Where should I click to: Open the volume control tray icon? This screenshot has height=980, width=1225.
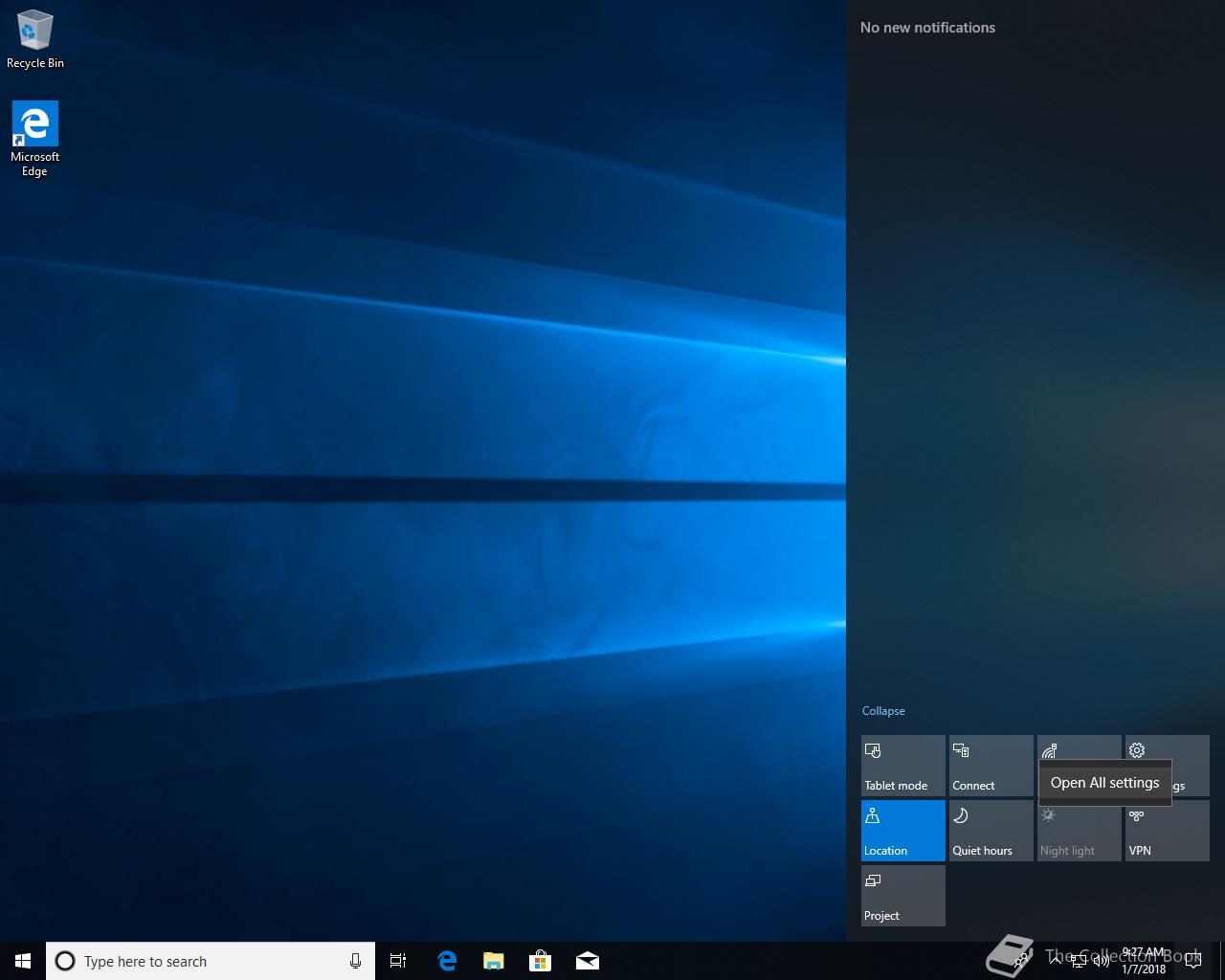(x=1102, y=961)
